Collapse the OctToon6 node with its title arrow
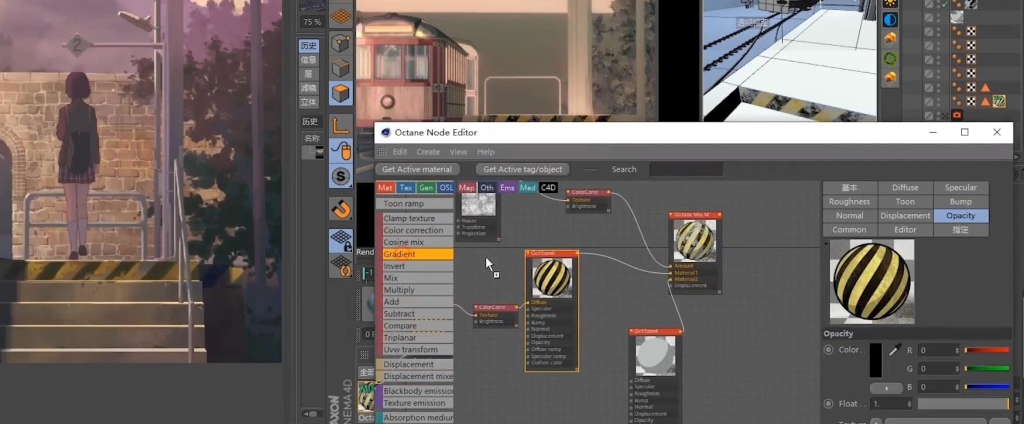 click(x=529, y=253)
